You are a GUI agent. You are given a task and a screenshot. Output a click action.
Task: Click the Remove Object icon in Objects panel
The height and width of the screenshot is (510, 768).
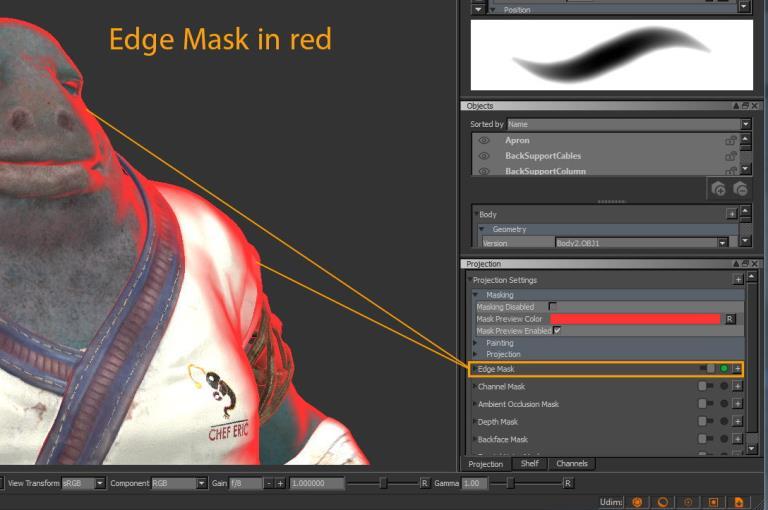pyautogui.click(x=740, y=189)
